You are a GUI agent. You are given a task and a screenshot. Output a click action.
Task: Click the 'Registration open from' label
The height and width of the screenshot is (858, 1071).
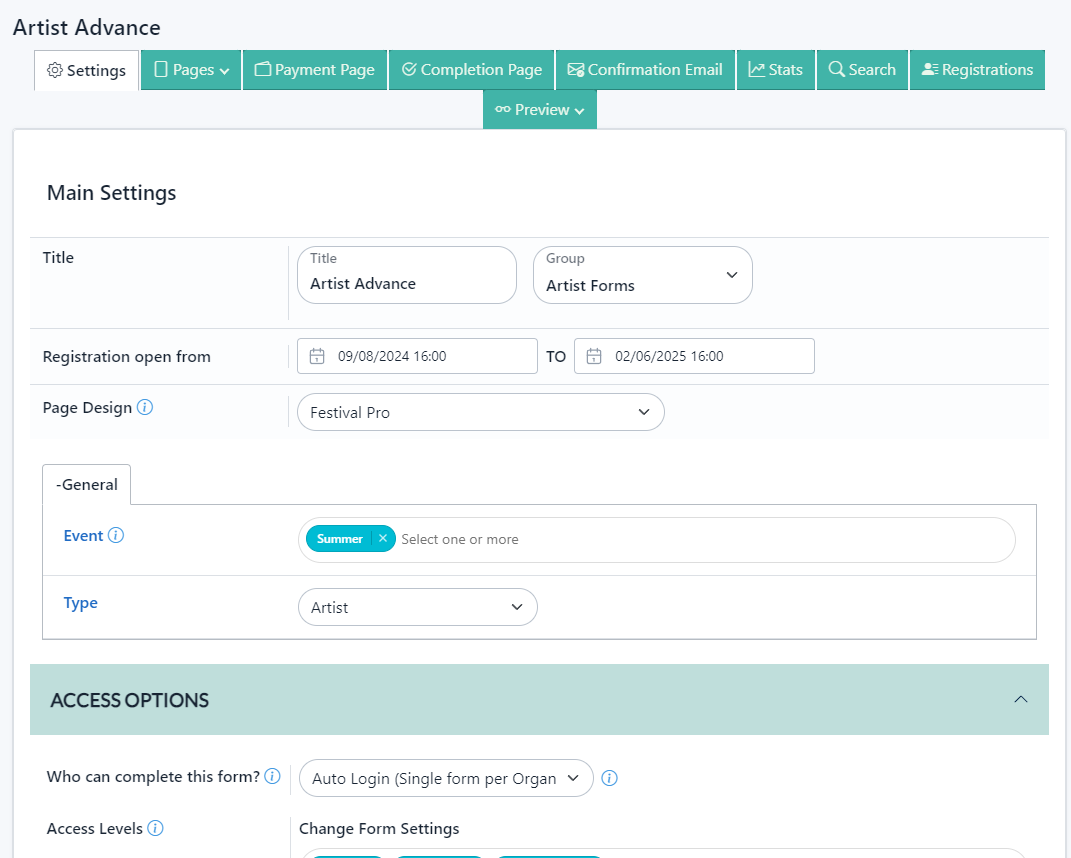(127, 357)
